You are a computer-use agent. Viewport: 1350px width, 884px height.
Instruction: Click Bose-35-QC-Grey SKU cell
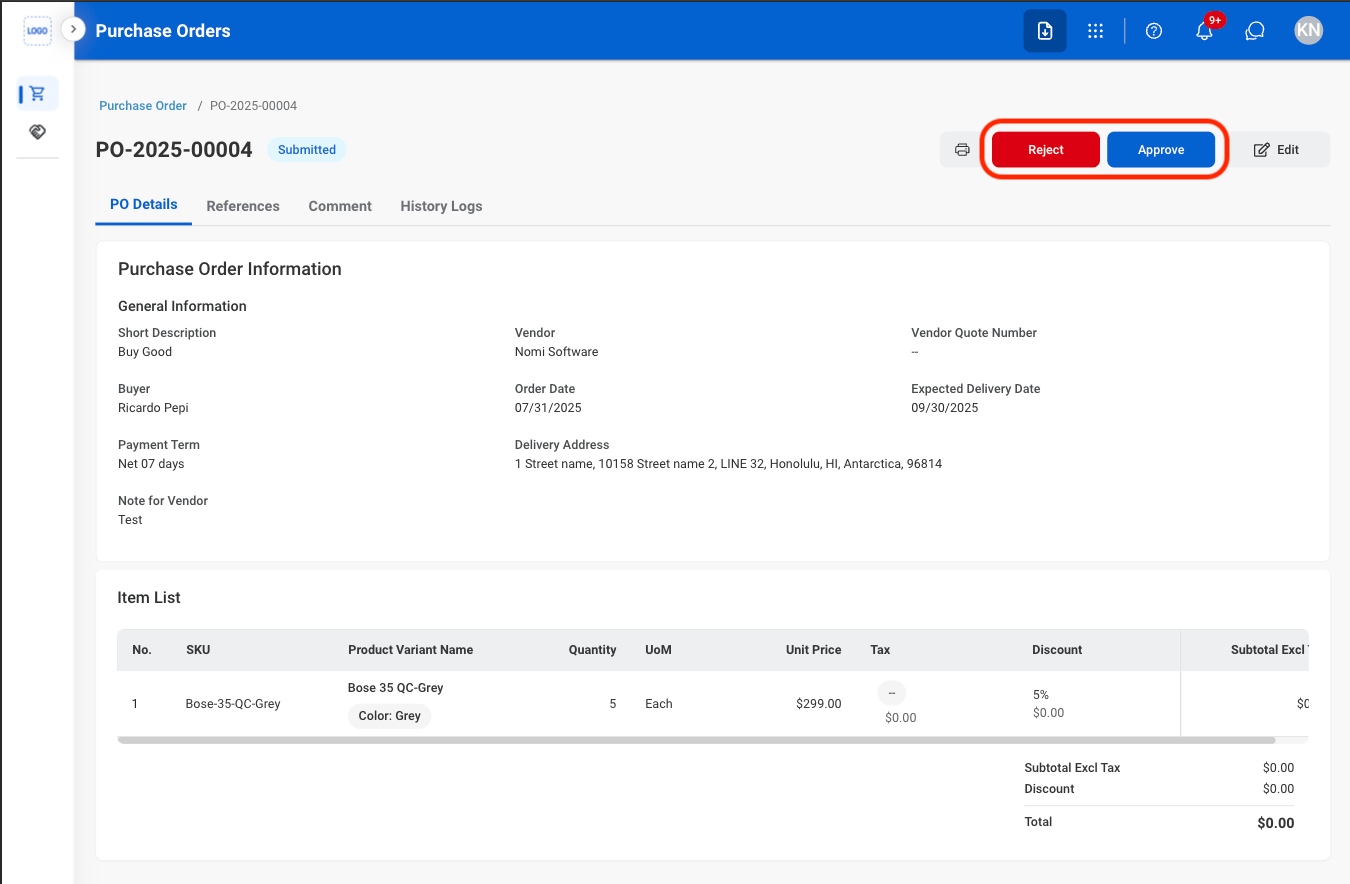pos(233,704)
